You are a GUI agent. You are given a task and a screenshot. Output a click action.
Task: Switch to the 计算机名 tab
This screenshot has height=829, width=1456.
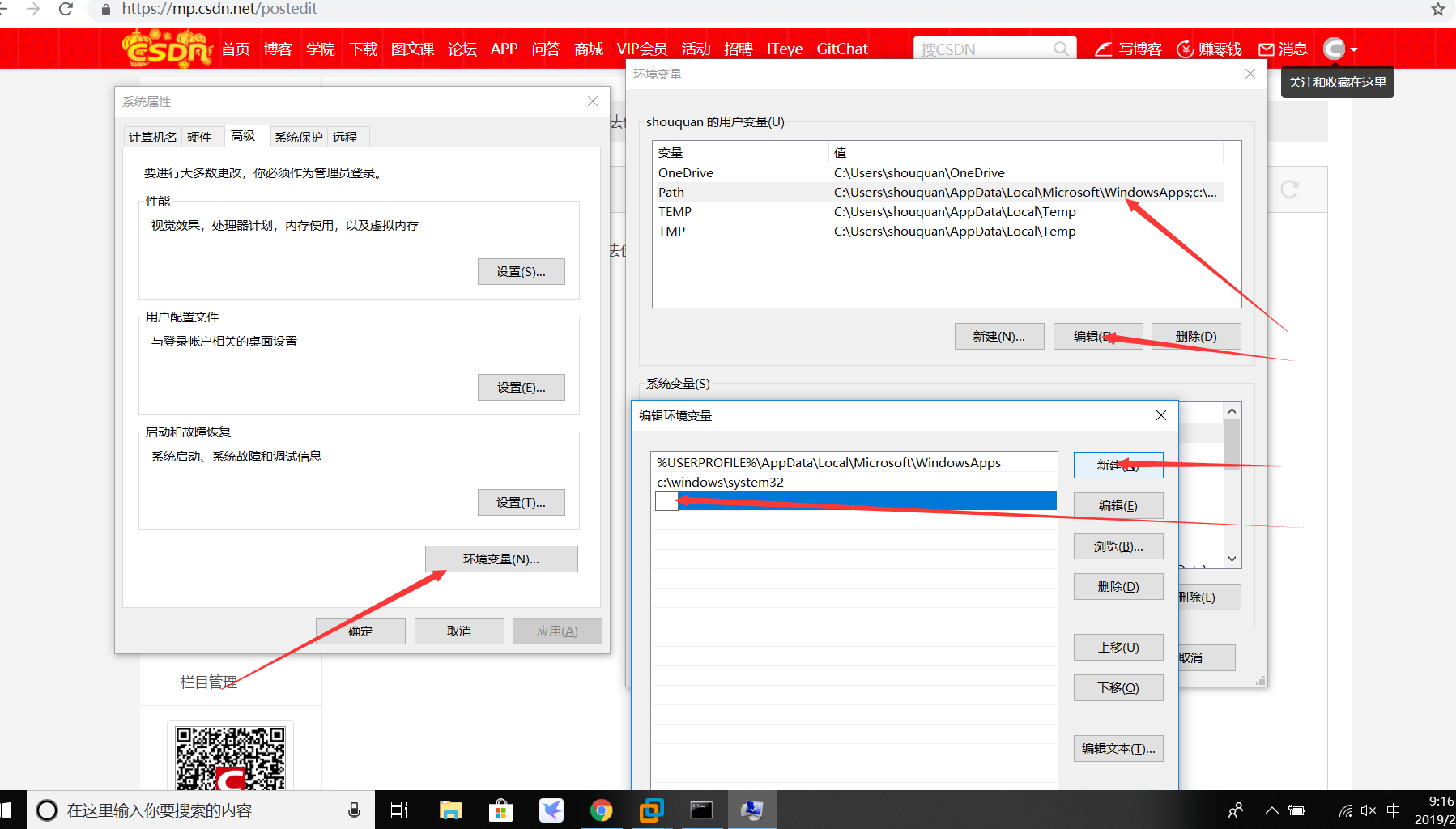click(151, 136)
